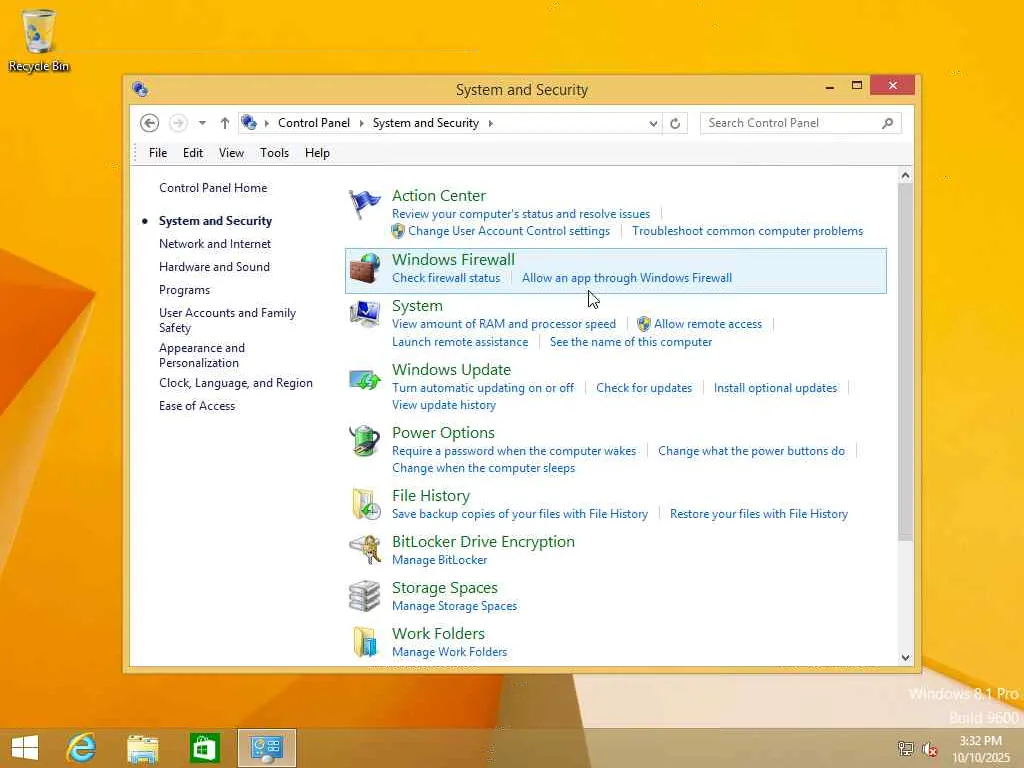
Task: Click the System and Security breadcrumb
Action: pos(426,123)
